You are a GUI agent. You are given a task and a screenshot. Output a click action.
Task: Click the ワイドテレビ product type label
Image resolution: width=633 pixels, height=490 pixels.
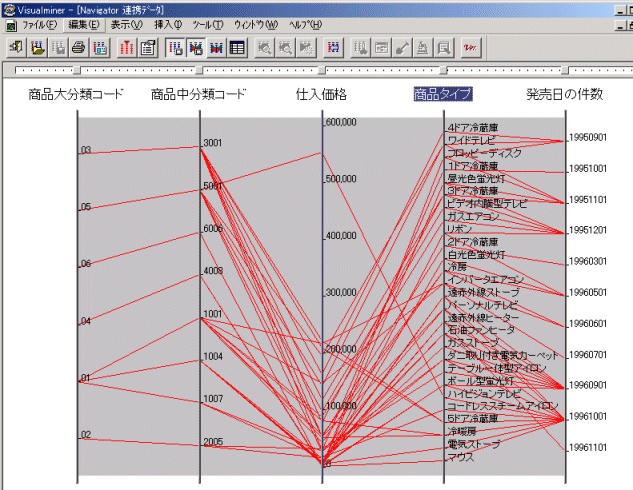pyautogui.click(x=471, y=140)
